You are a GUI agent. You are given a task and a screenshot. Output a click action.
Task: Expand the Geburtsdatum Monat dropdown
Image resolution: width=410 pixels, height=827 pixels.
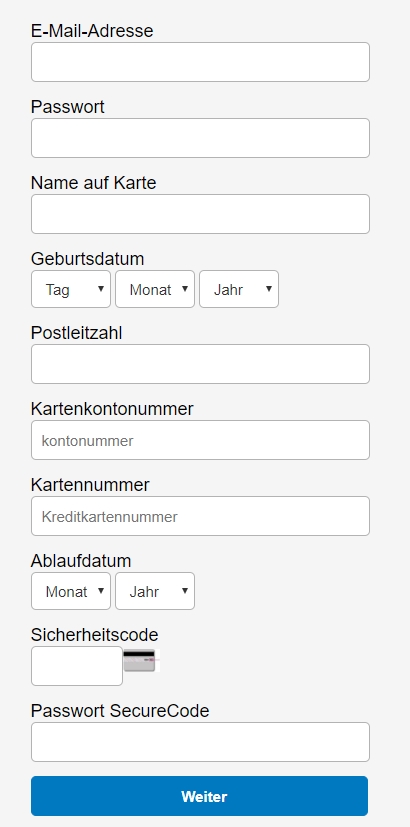tap(155, 289)
